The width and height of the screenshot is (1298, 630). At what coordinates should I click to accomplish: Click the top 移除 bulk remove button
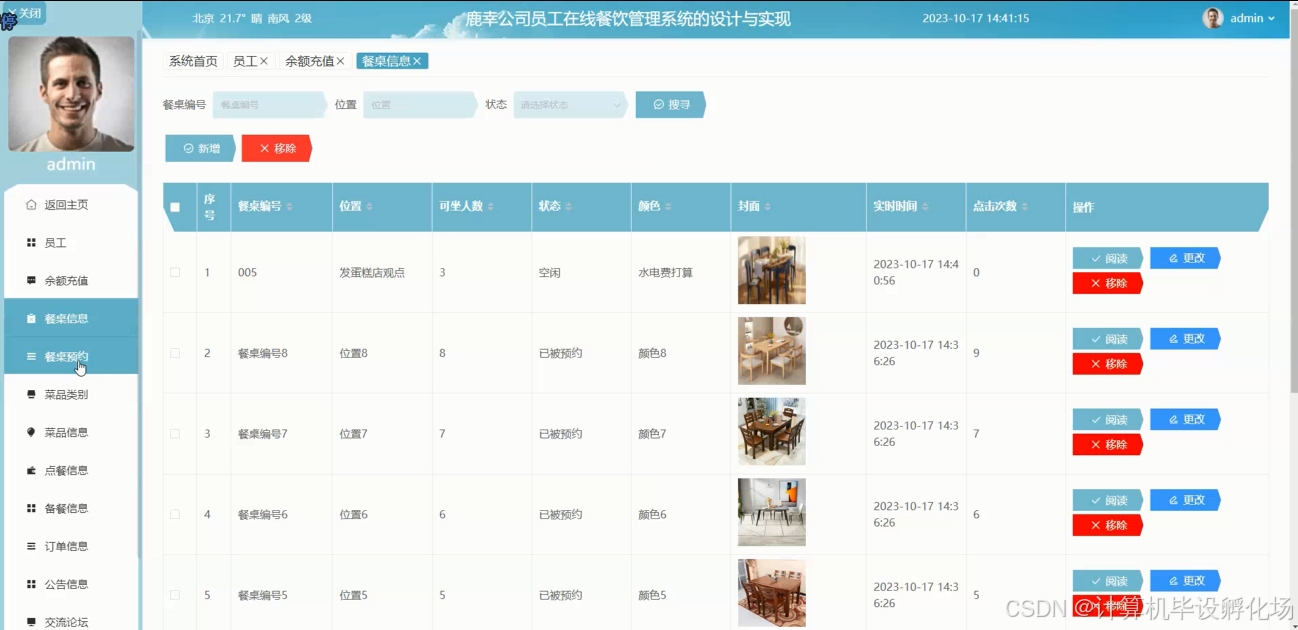coord(277,148)
